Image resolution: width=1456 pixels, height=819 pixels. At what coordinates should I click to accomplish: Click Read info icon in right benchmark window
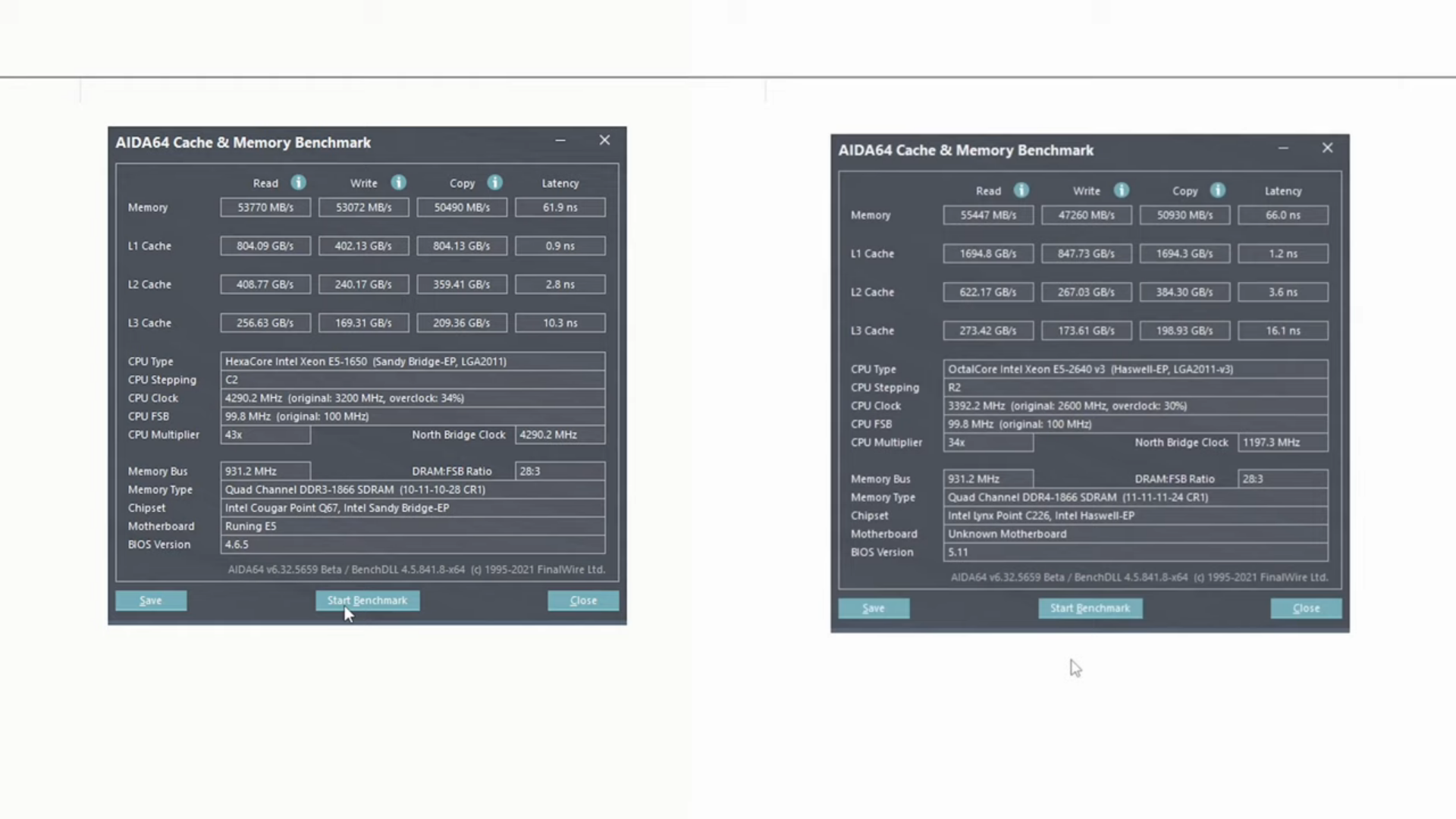(x=1021, y=190)
